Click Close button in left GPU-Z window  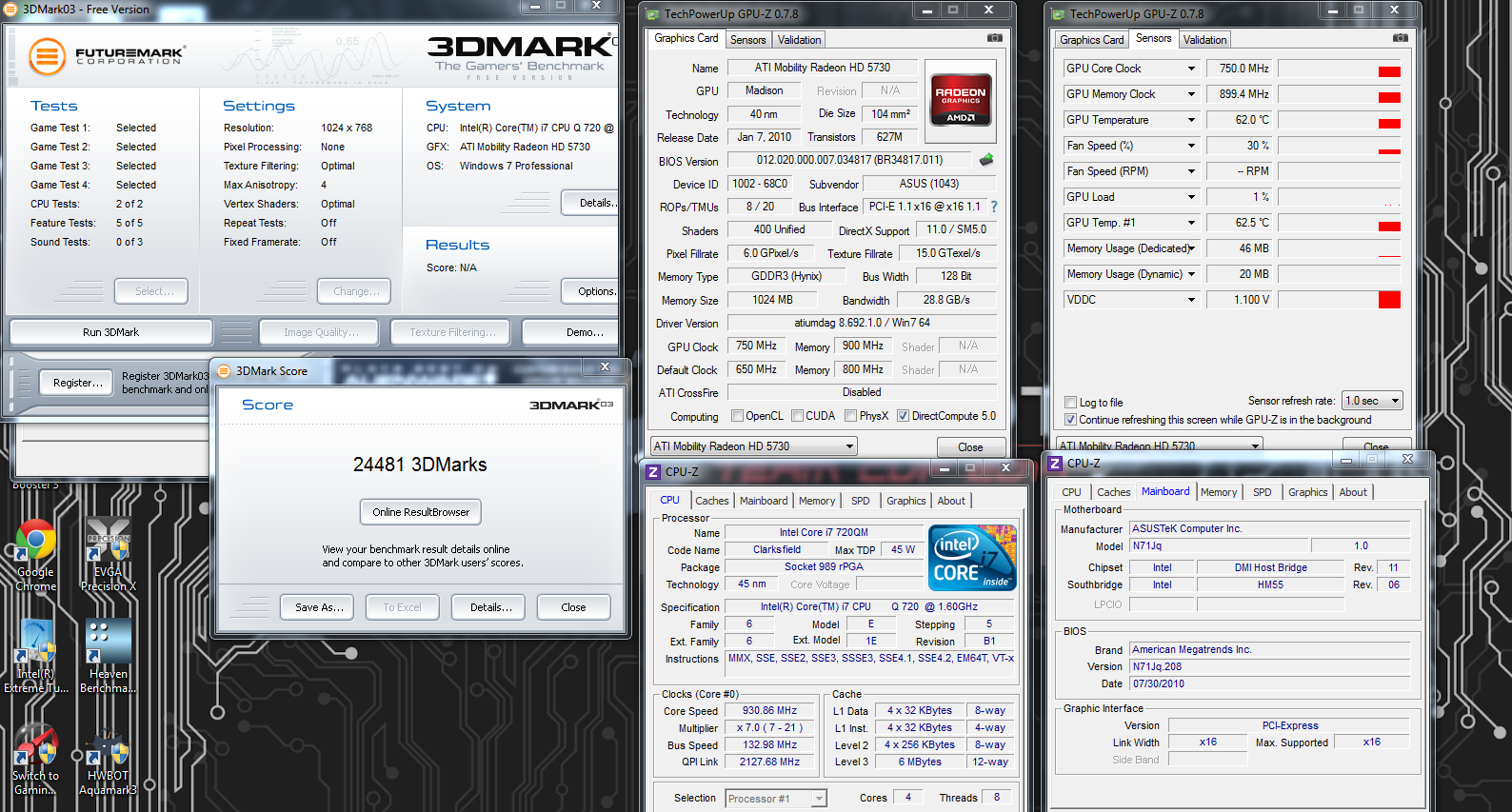pos(970,447)
